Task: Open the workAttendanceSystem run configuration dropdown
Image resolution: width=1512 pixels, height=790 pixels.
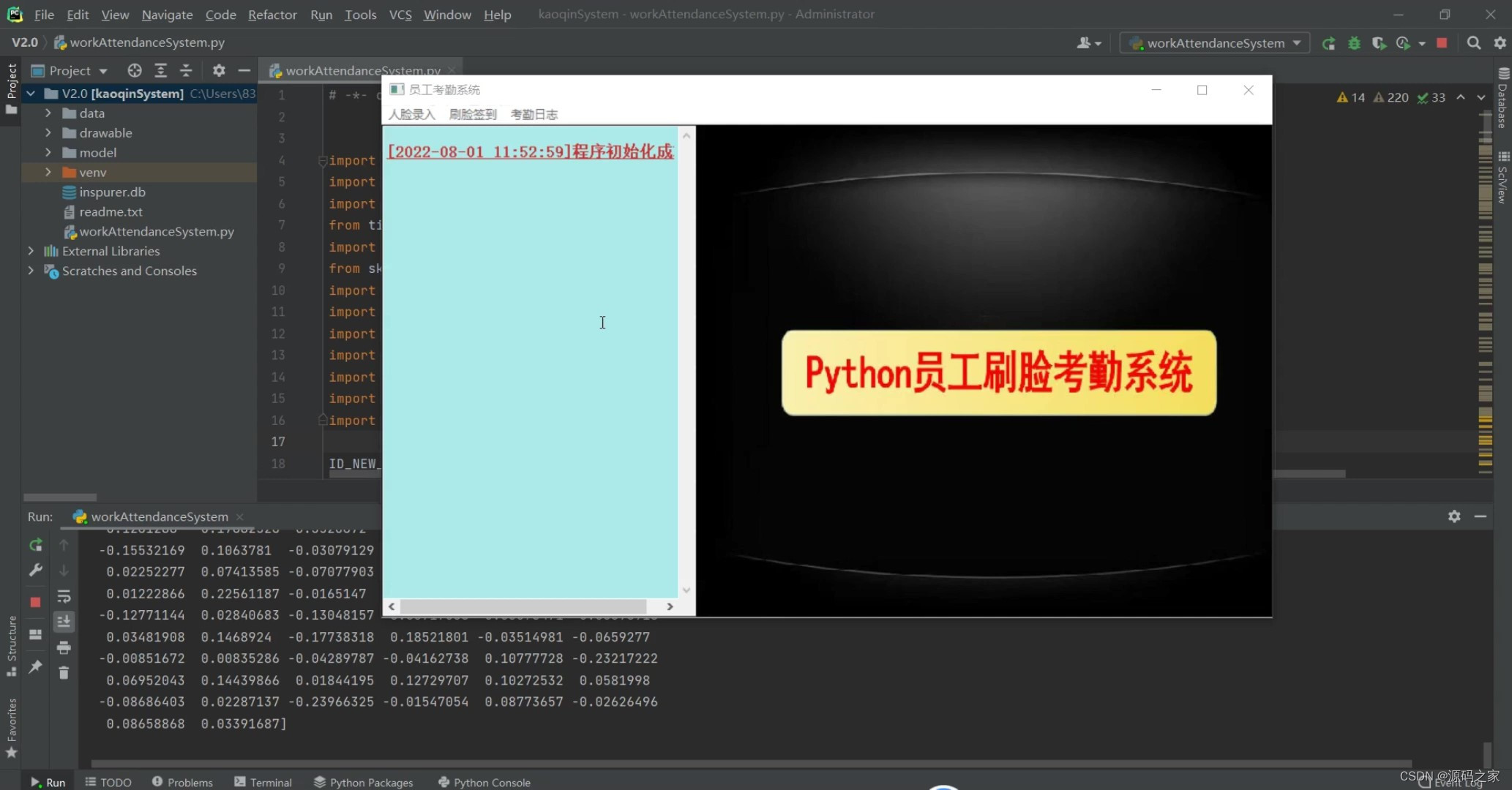Action: pos(1215,43)
